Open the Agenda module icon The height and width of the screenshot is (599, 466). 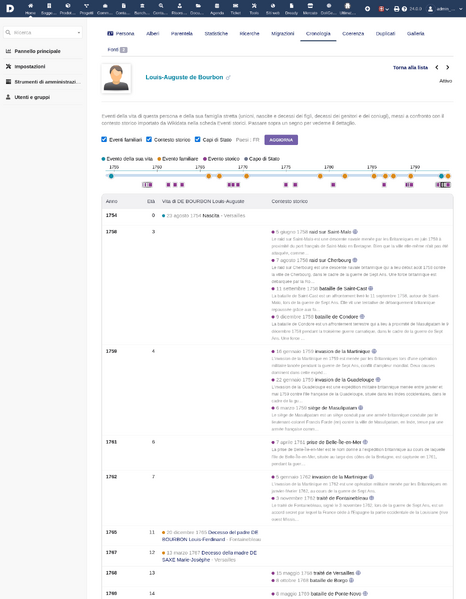[217, 6]
